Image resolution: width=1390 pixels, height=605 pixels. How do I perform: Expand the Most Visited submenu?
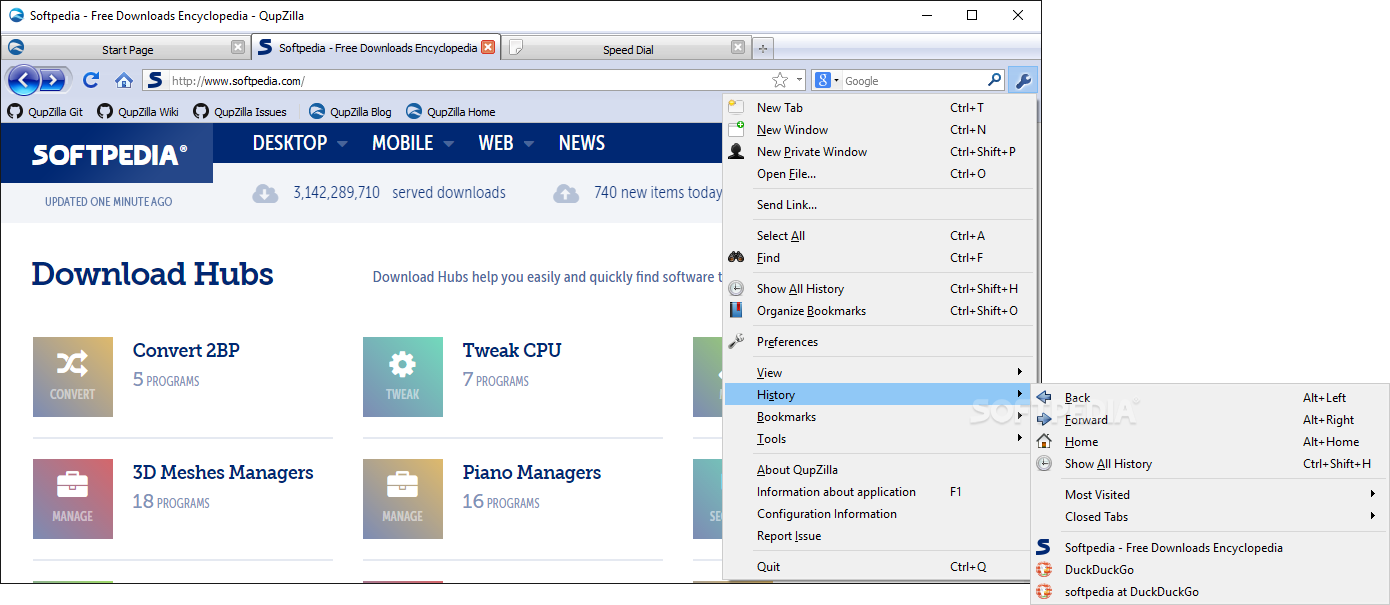(x=1209, y=495)
